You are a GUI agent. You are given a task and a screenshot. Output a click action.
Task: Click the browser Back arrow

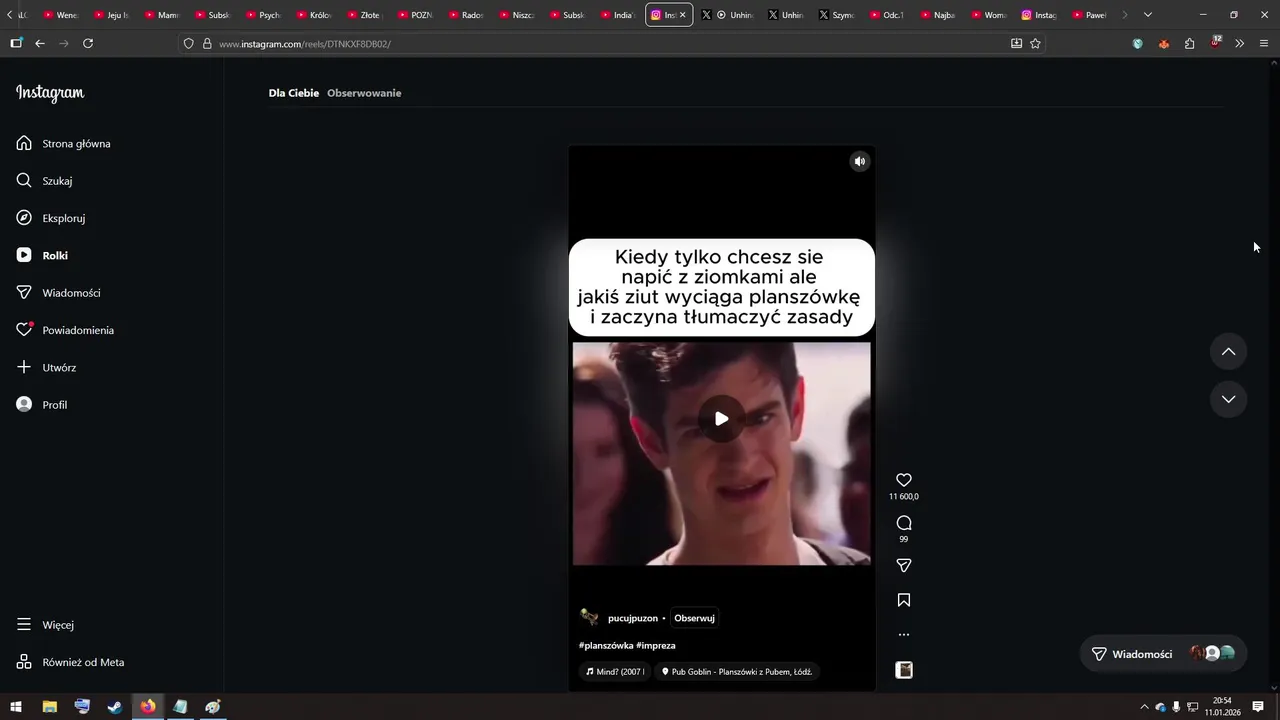(40, 43)
